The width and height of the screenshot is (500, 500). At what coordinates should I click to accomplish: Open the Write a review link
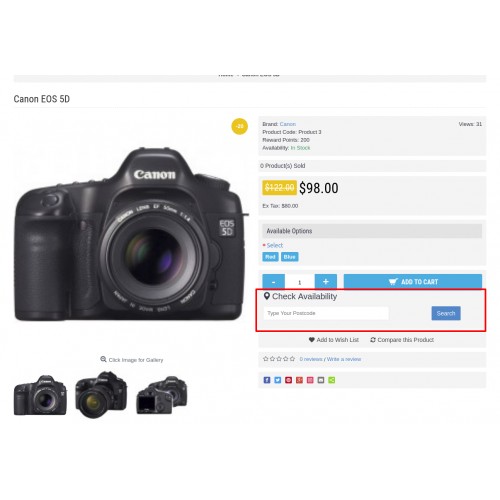344,359
